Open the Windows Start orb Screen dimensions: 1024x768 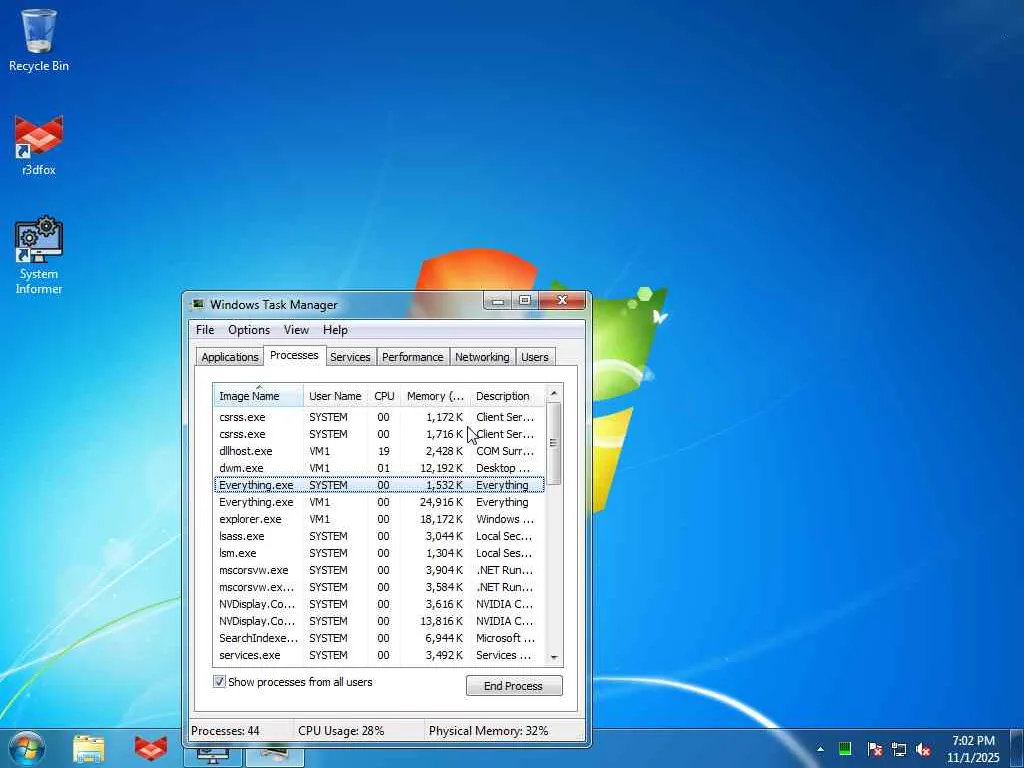coord(27,748)
